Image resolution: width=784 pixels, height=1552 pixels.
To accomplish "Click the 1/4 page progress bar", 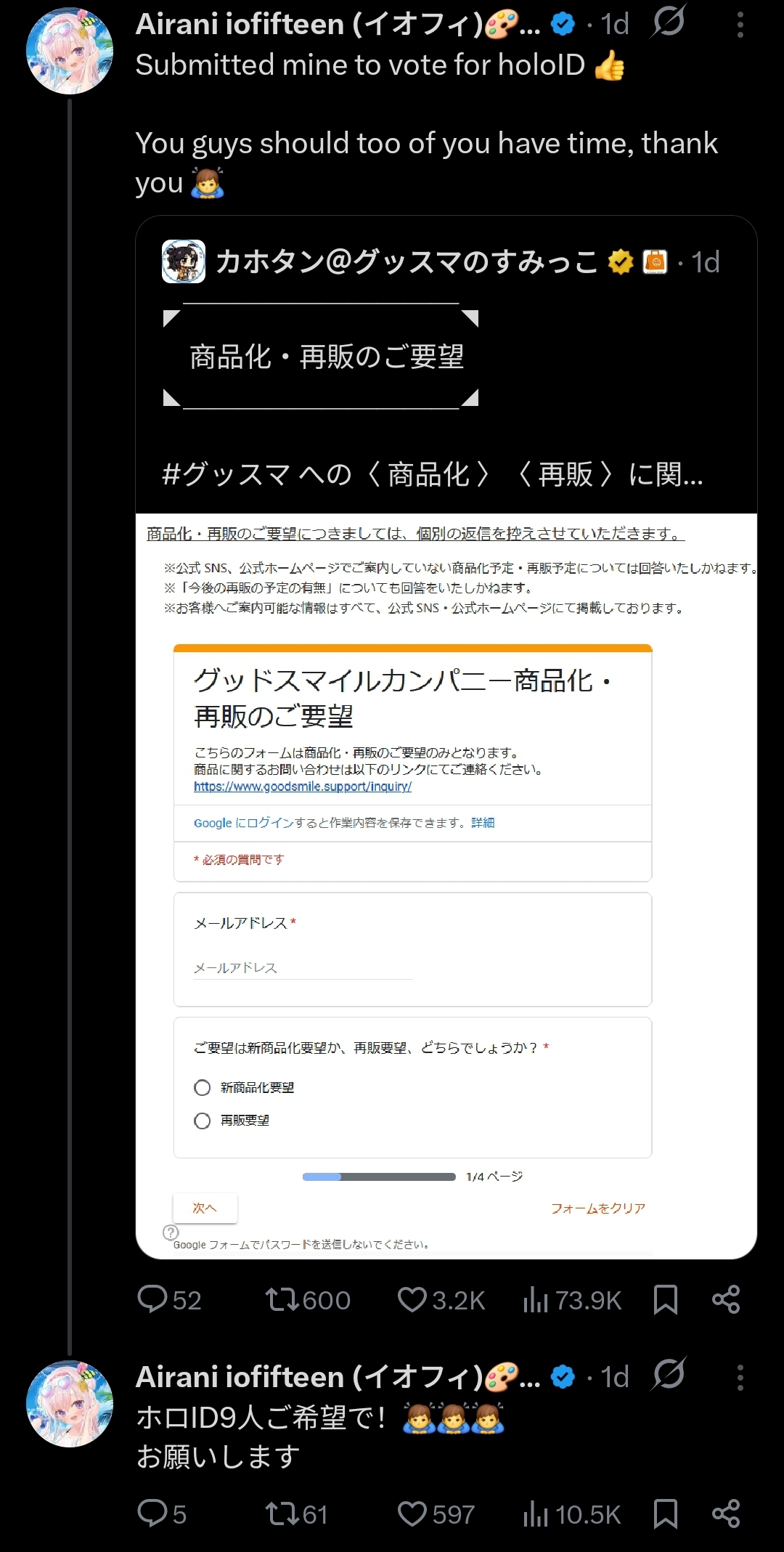I will click(379, 1177).
